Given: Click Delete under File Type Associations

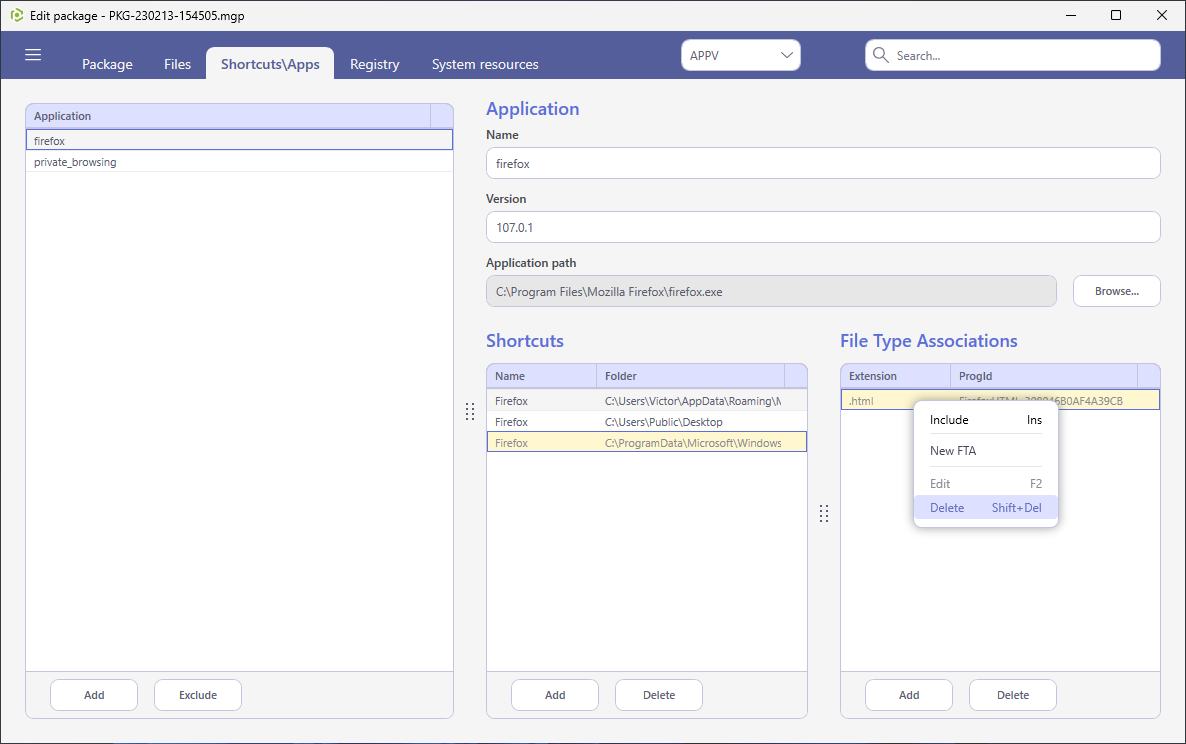Looking at the screenshot, I should click(1013, 695).
